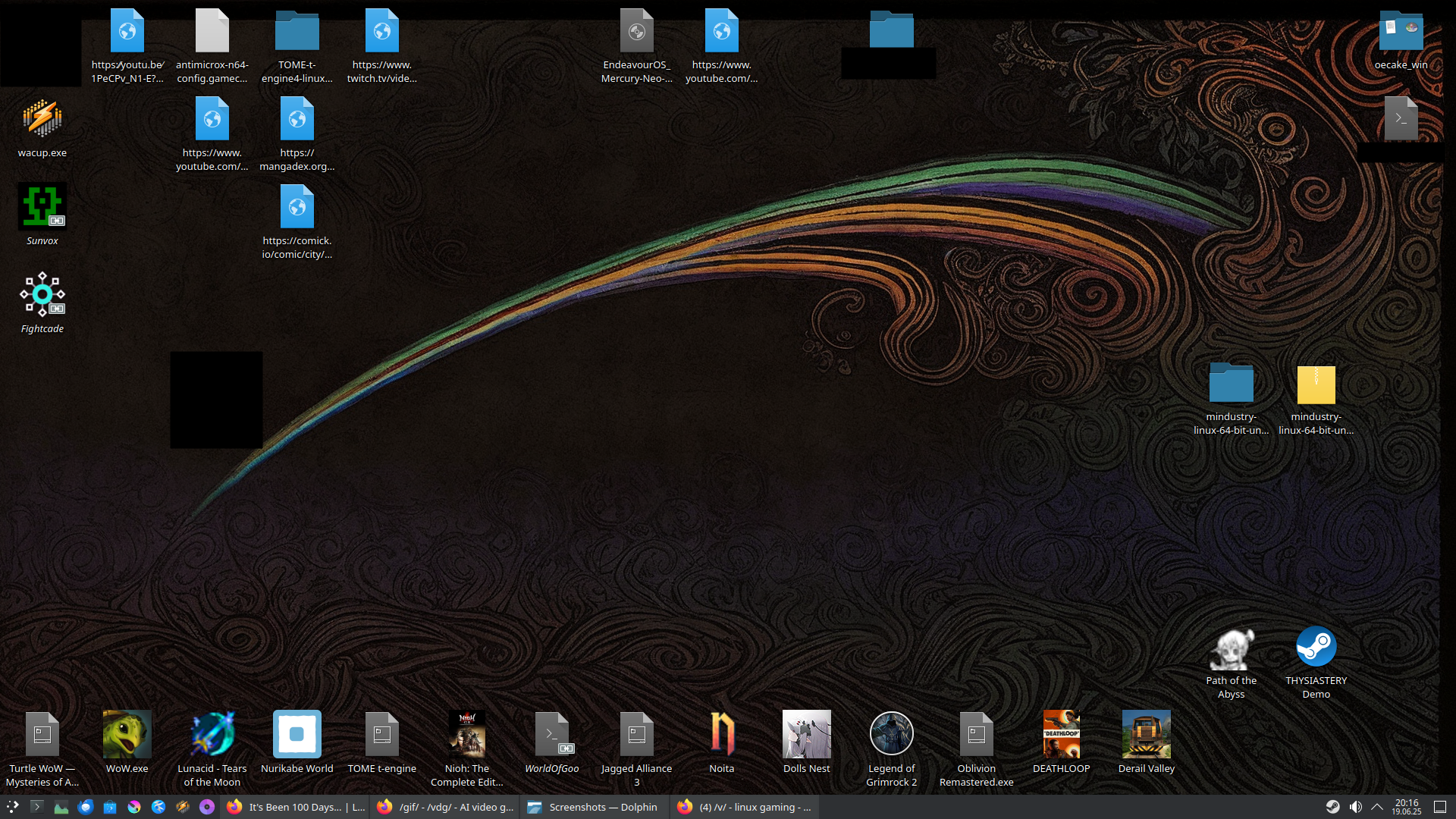Open the clock showing 20:16
This screenshot has height=819, width=1456.
tap(1407, 807)
